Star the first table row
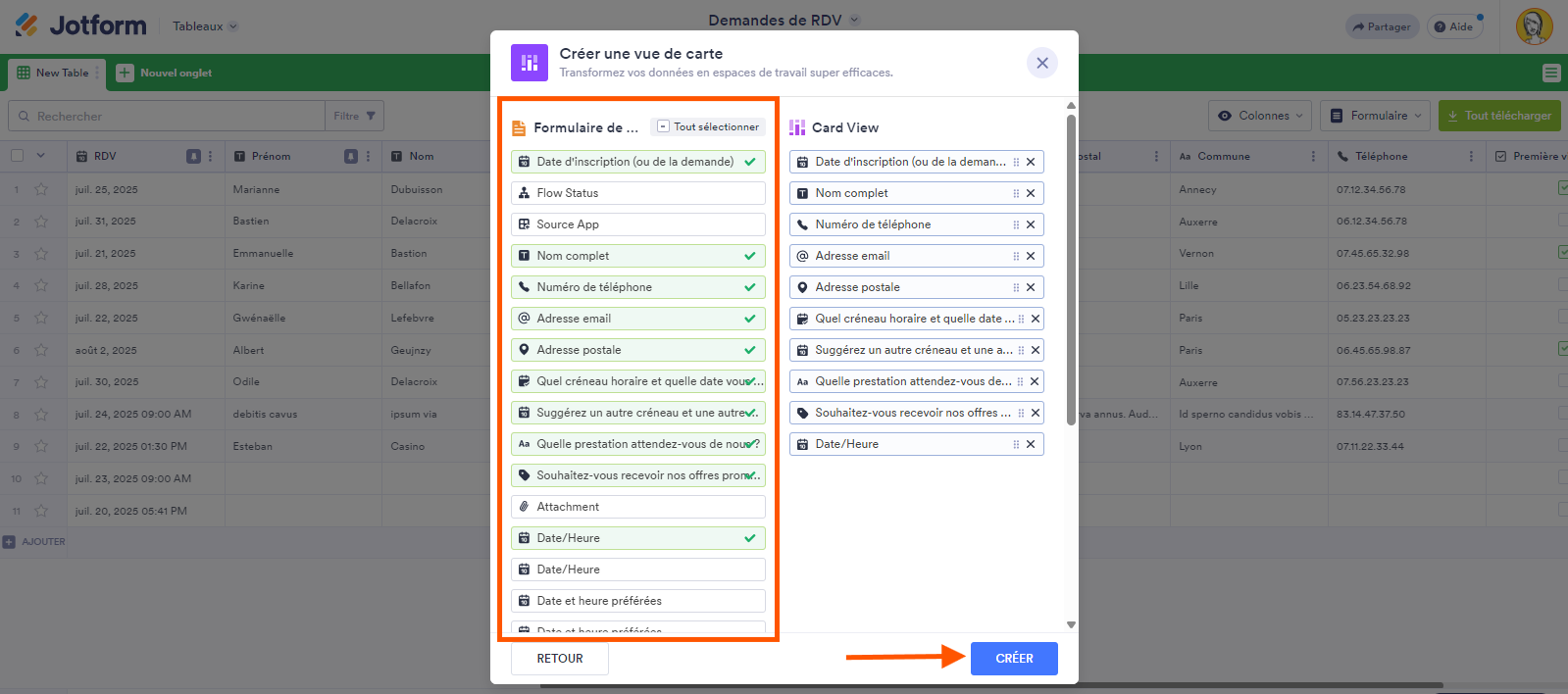Image resolution: width=1568 pixels, height=694 pixels. 41,189
